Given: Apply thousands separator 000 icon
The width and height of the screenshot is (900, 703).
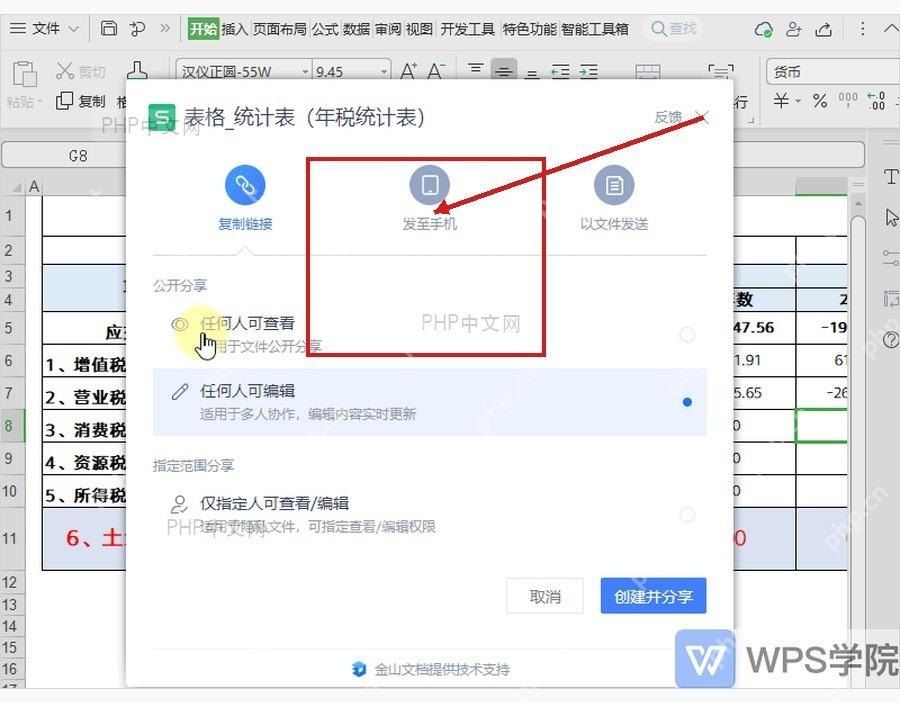Looking at the screenshot, I should [x=848, y=100].
